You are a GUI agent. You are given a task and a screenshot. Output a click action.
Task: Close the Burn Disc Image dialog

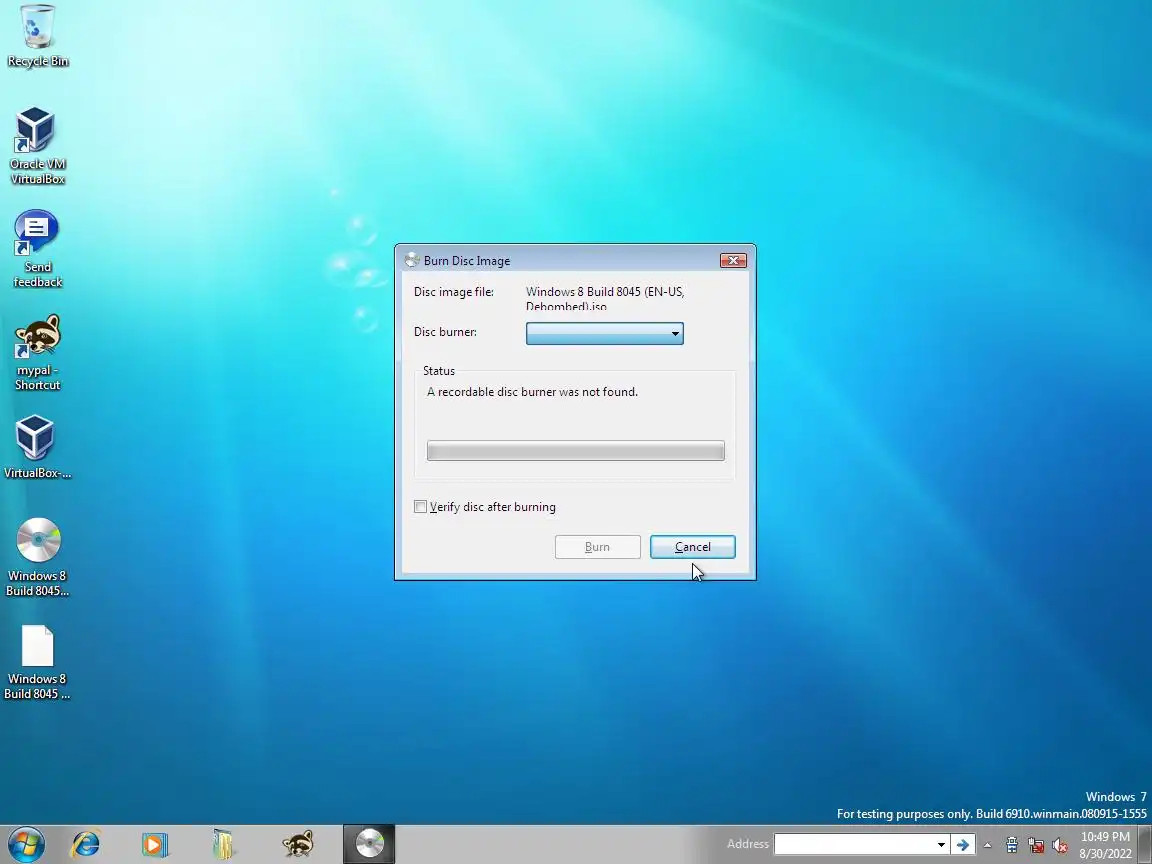tap(732, 260)
